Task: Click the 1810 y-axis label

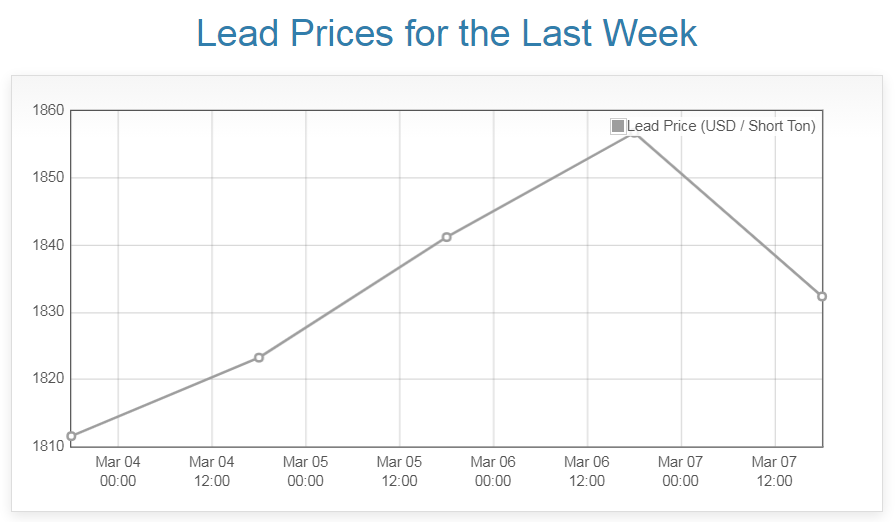Action: 48,446
